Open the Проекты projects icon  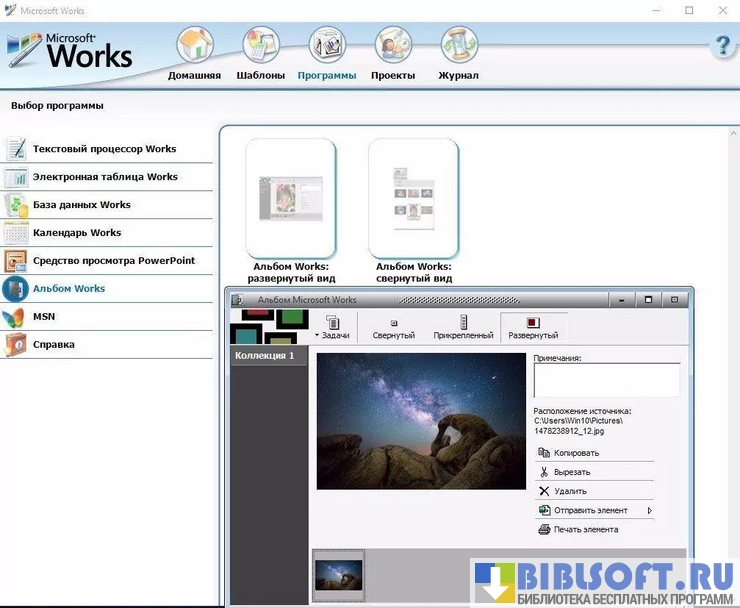coord(393,46)
